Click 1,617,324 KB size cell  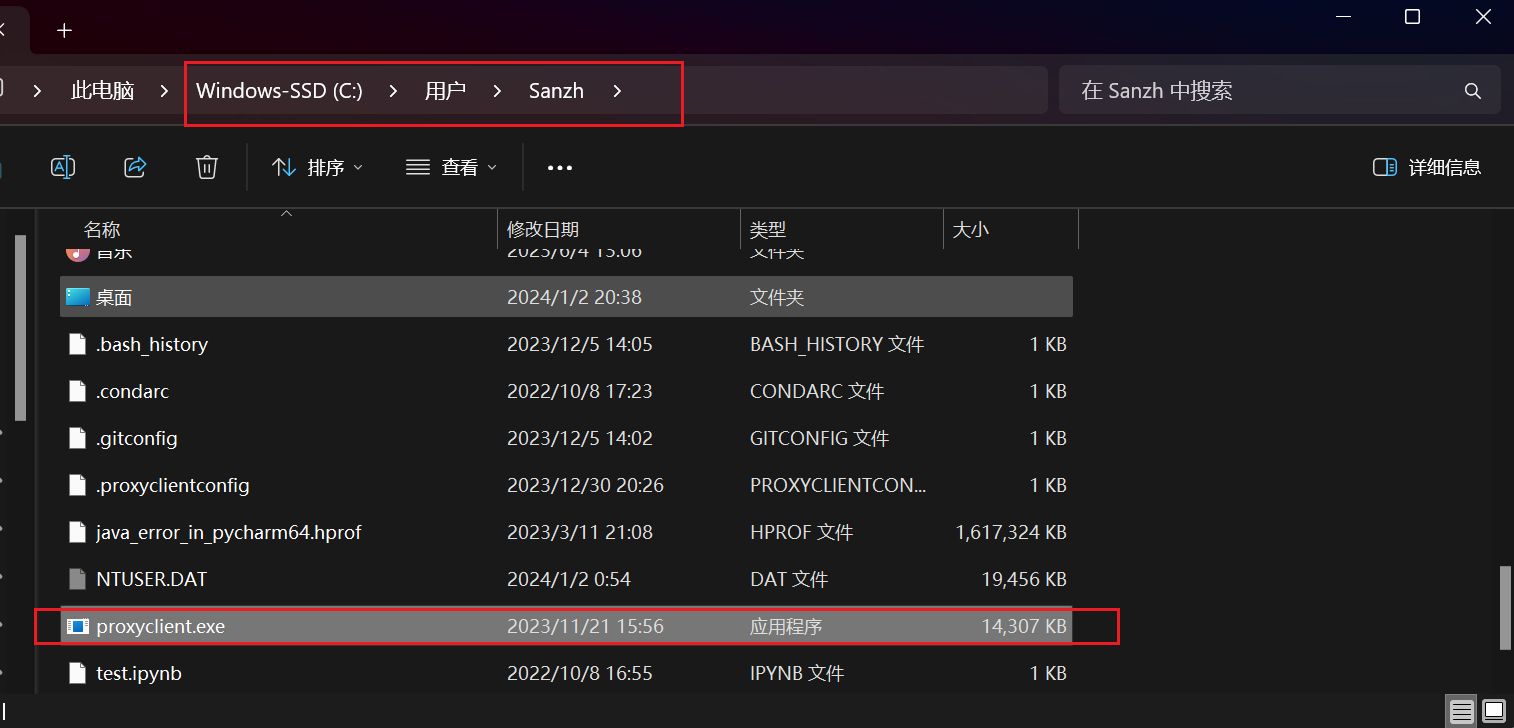1011,532
